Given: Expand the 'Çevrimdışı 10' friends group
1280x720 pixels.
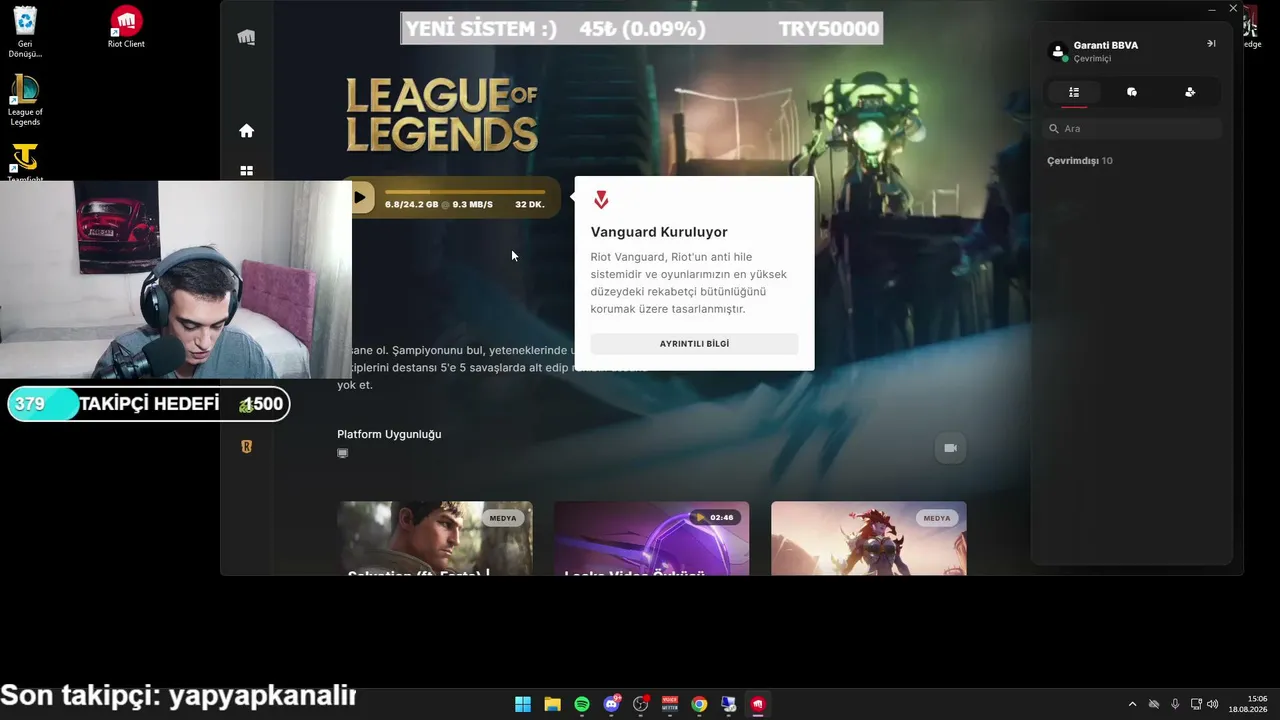Looking at the screenshot, I should pyautogui.click(x=1080, y=161).
